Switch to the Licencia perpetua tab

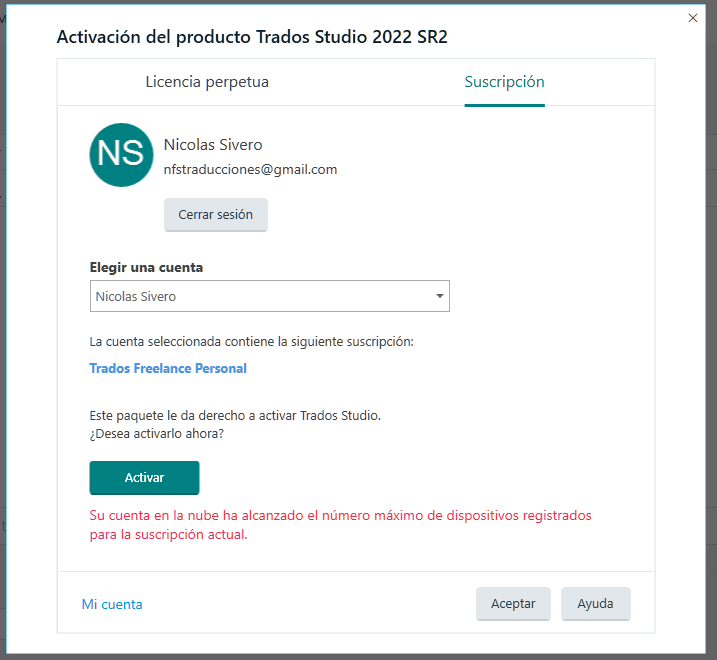[x=207, y=82]
